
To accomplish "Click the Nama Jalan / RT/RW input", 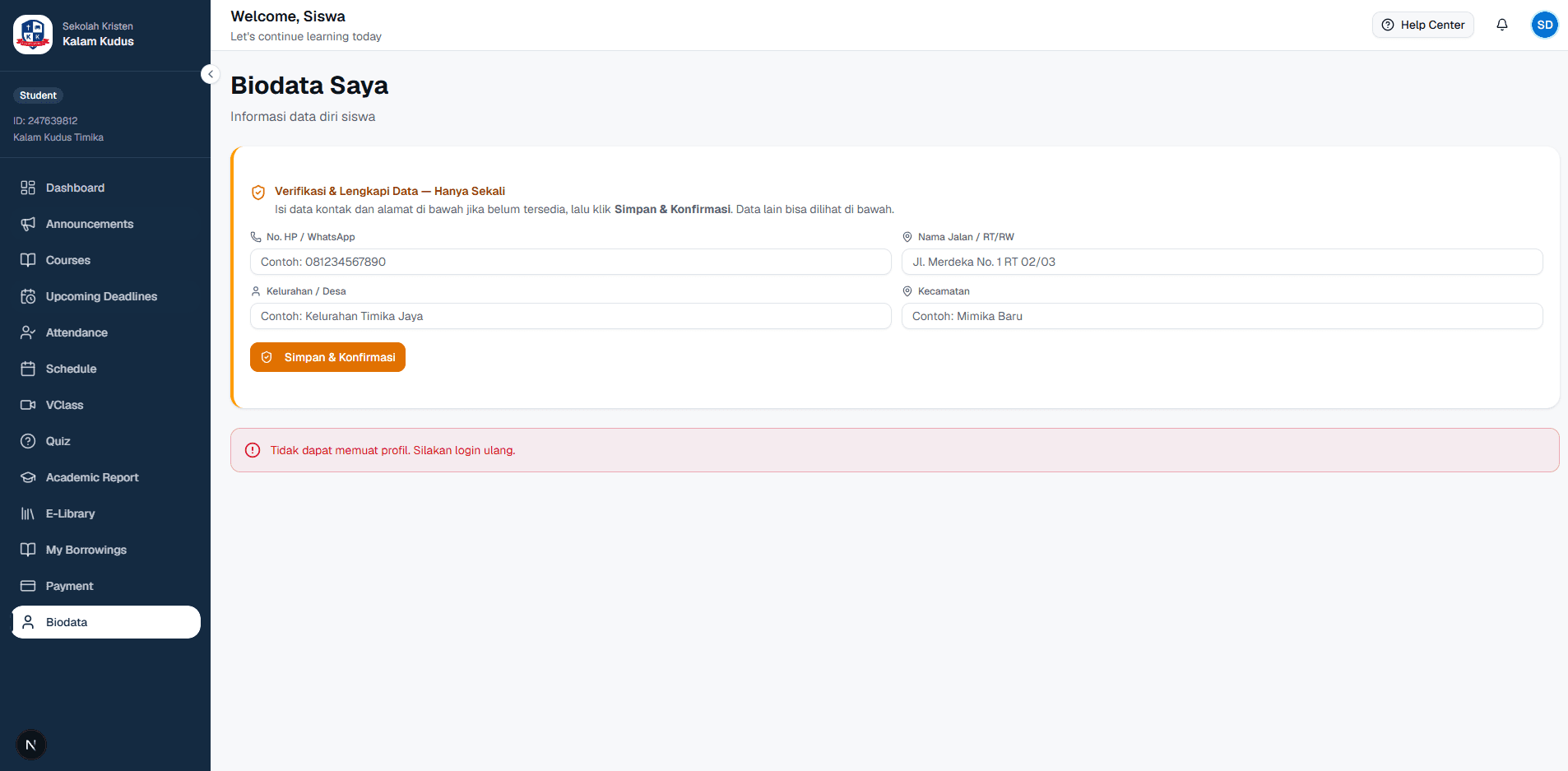I will pos(1222,262).
